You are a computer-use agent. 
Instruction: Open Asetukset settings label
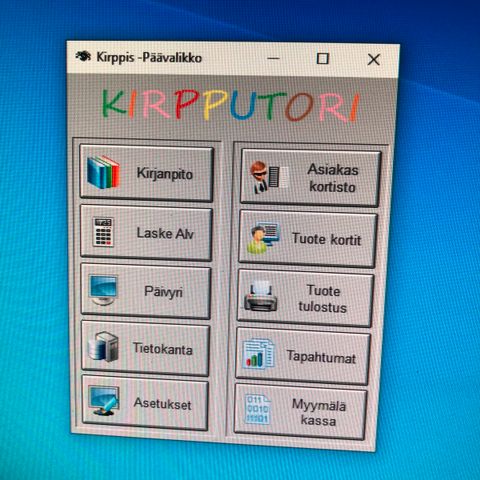point(162,404)
